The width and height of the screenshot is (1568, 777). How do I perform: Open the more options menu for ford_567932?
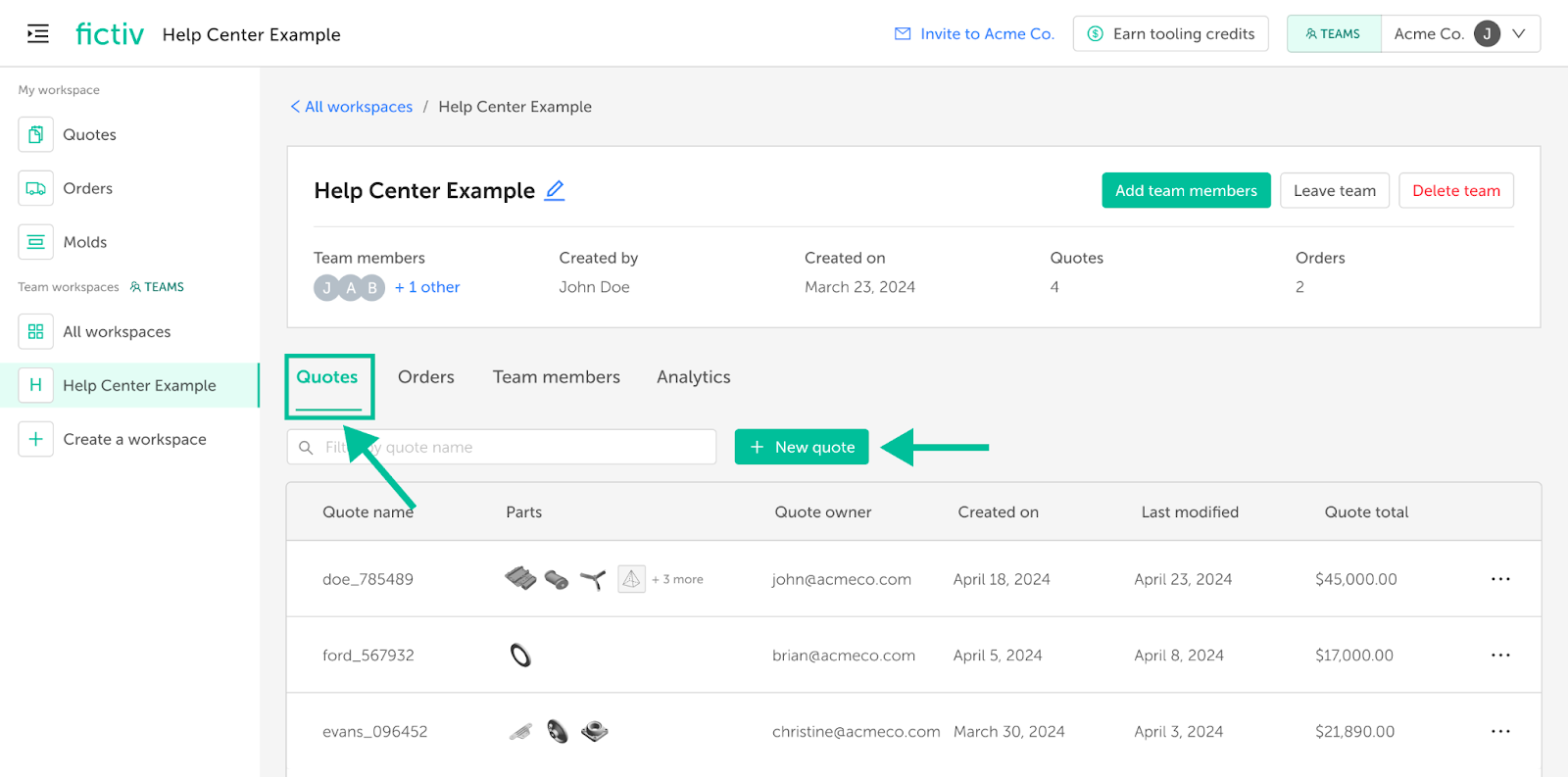point(1500,656)
